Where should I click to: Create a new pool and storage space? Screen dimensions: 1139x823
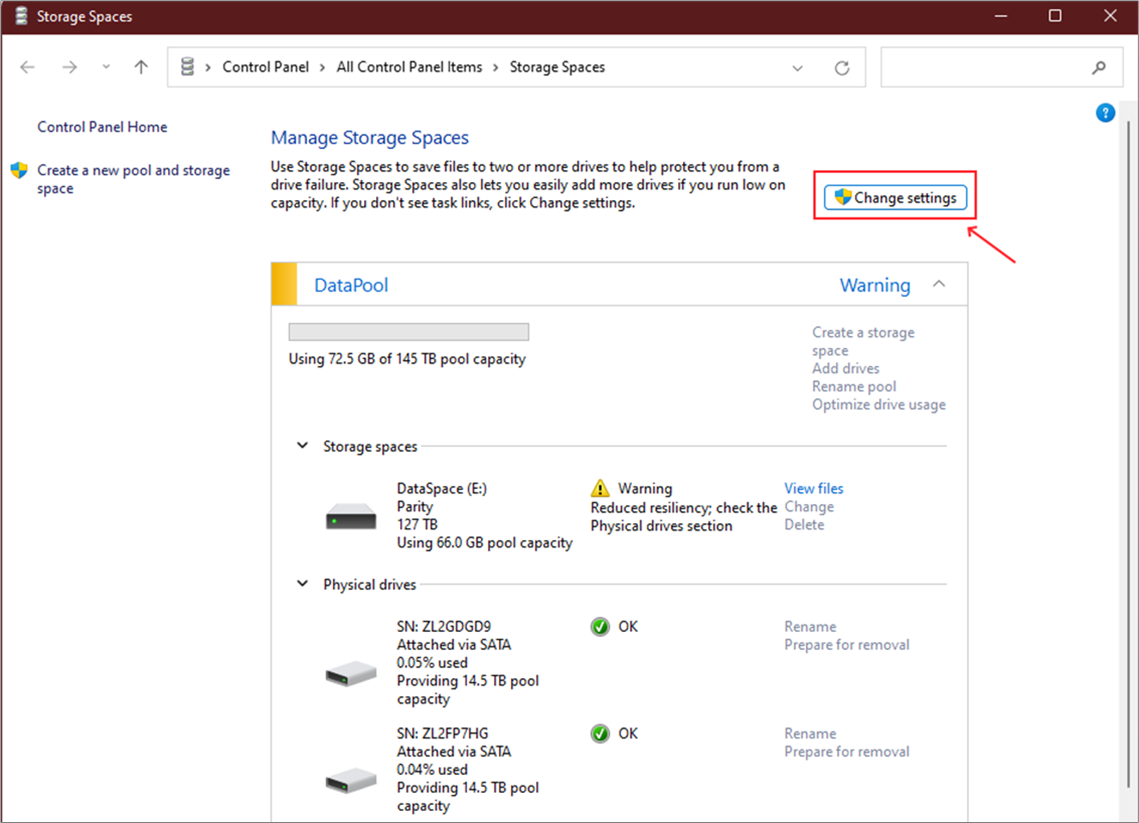134,179
